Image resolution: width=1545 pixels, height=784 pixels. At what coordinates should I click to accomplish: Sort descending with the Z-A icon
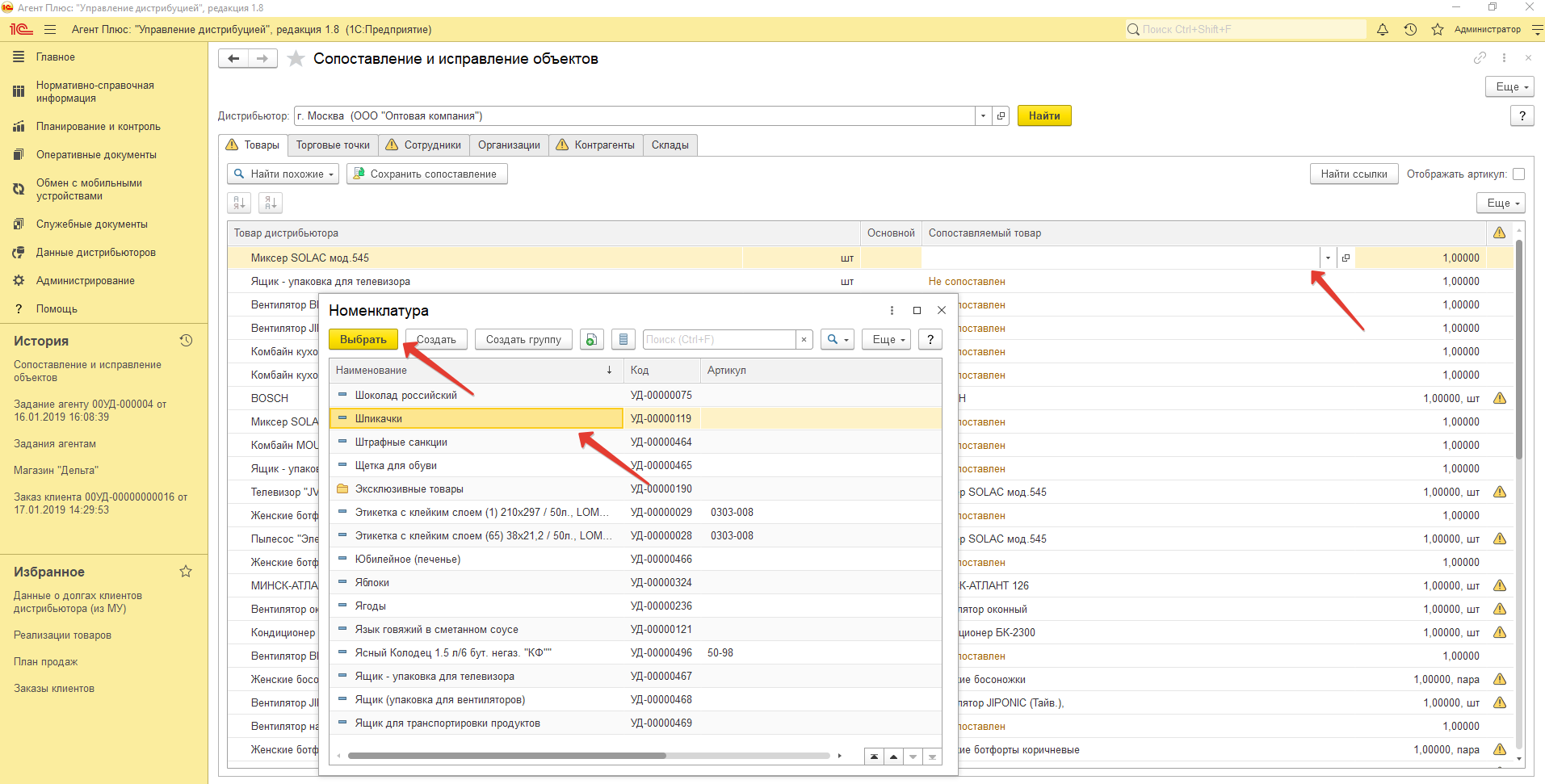point(271,203)
